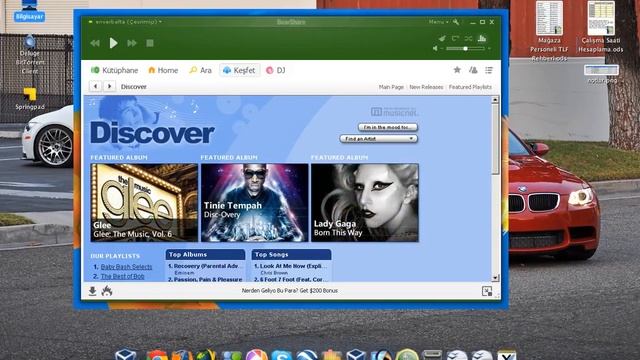Screen dimensions: 640x360
Task: Select the Springpad desktop icon
Action: [x=30, y=99]
